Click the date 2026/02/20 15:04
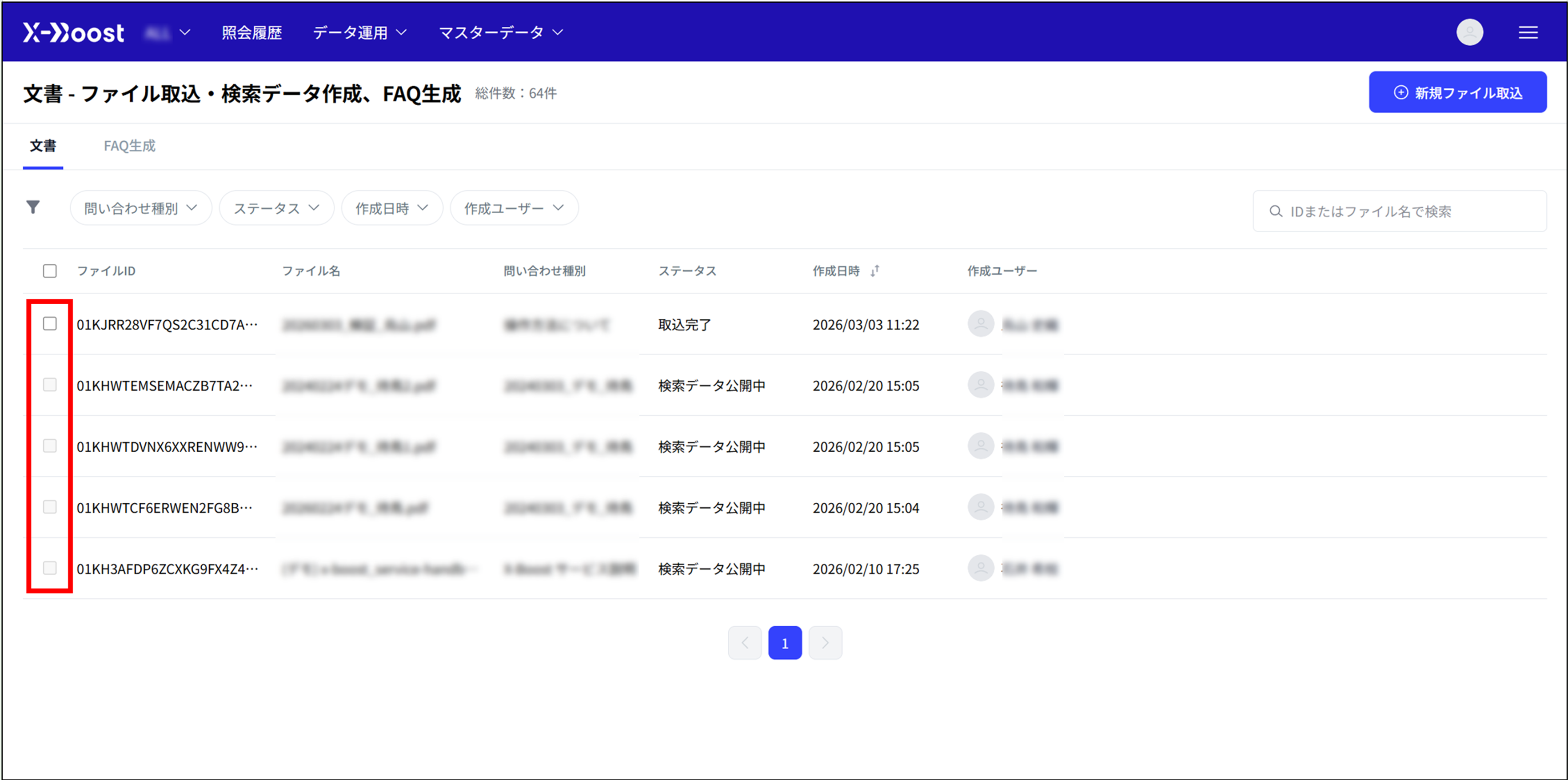Screen dimensions: 1568x780 866,507
